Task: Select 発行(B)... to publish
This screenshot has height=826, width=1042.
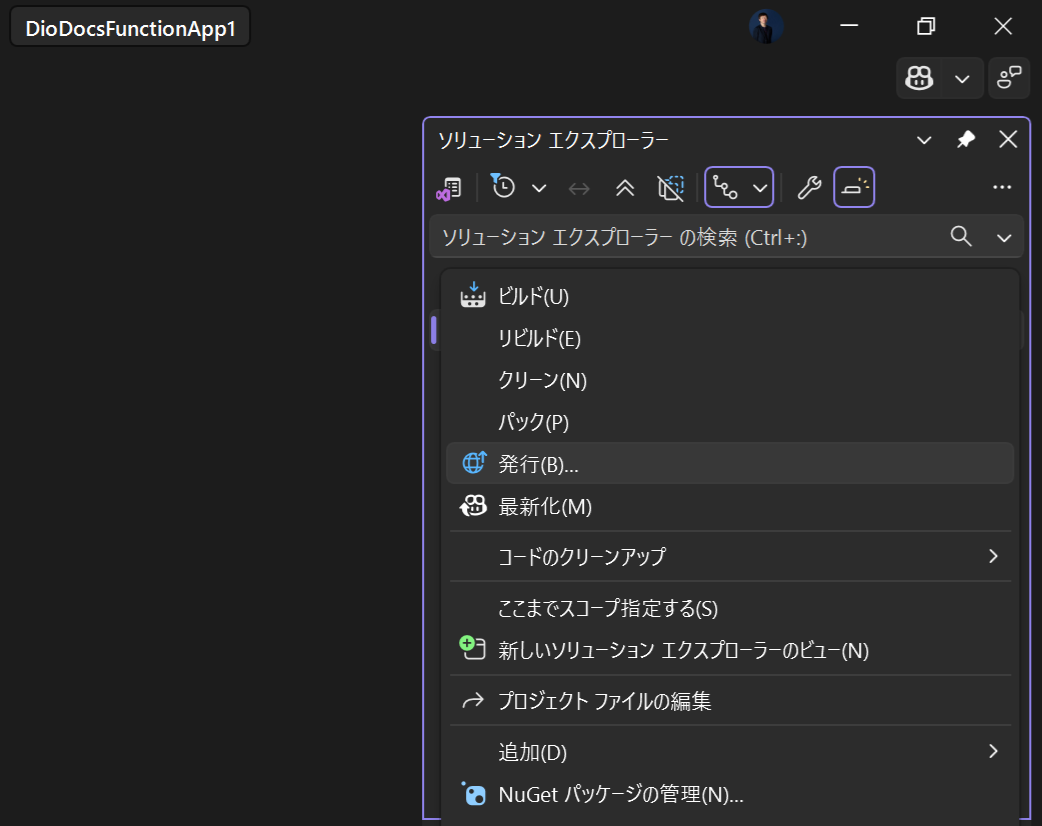Action: (730, 464)
